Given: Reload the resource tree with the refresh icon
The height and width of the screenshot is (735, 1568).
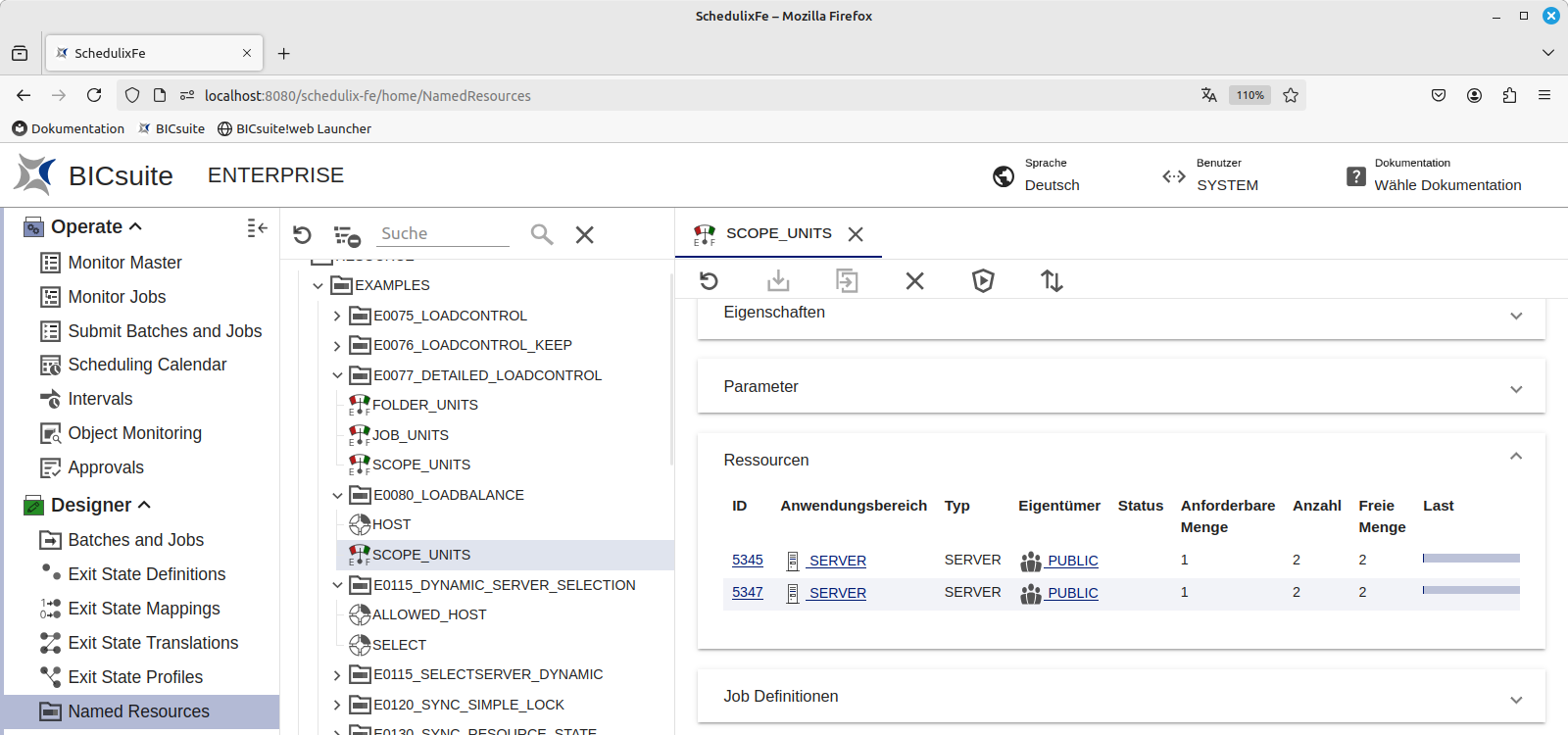Looking at the screenshot, I should pyautogui.click(x=302, y=235).
